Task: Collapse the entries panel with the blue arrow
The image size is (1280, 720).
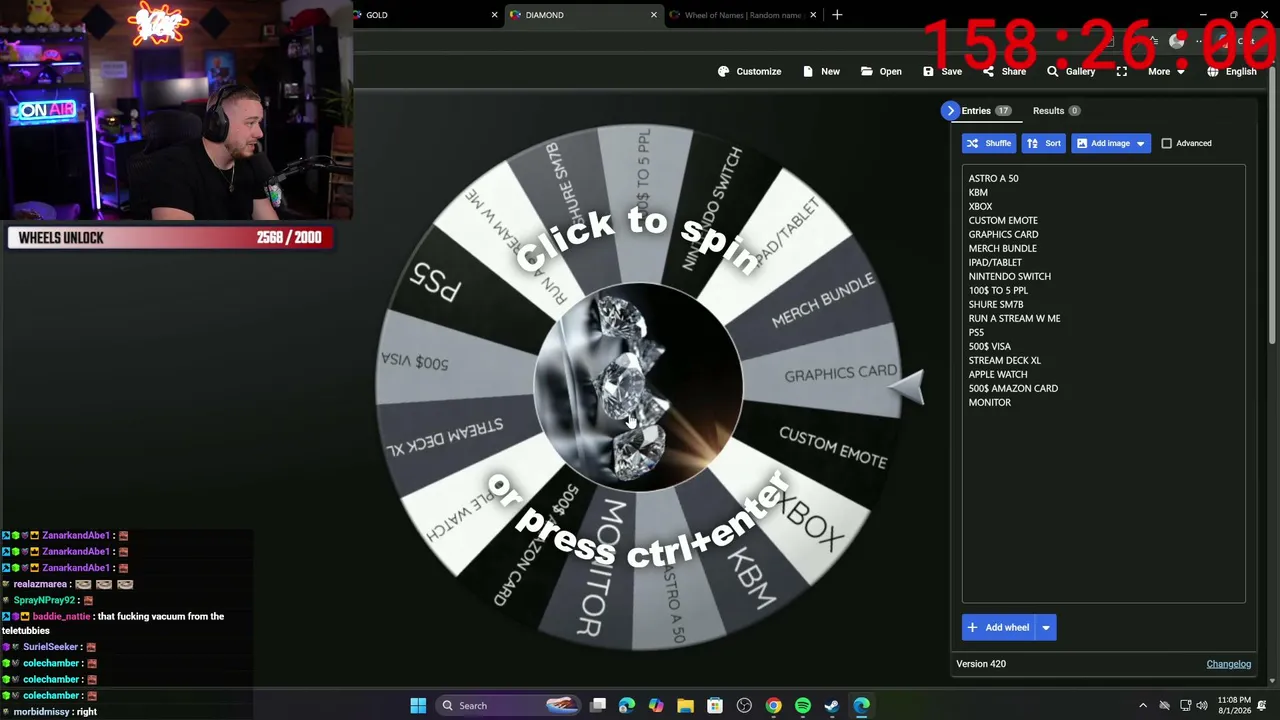Action: click(950, 111)
